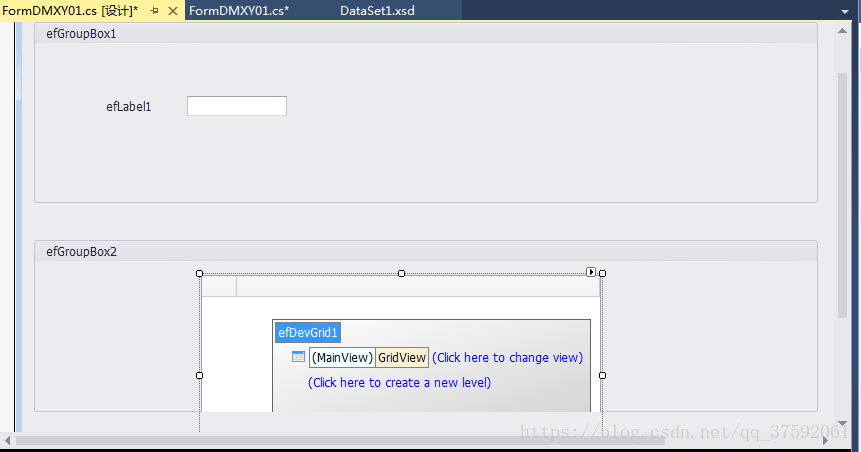Click the horizontal scrollbar left arrow
861x452 pixels.
click(x=8, y=440)
